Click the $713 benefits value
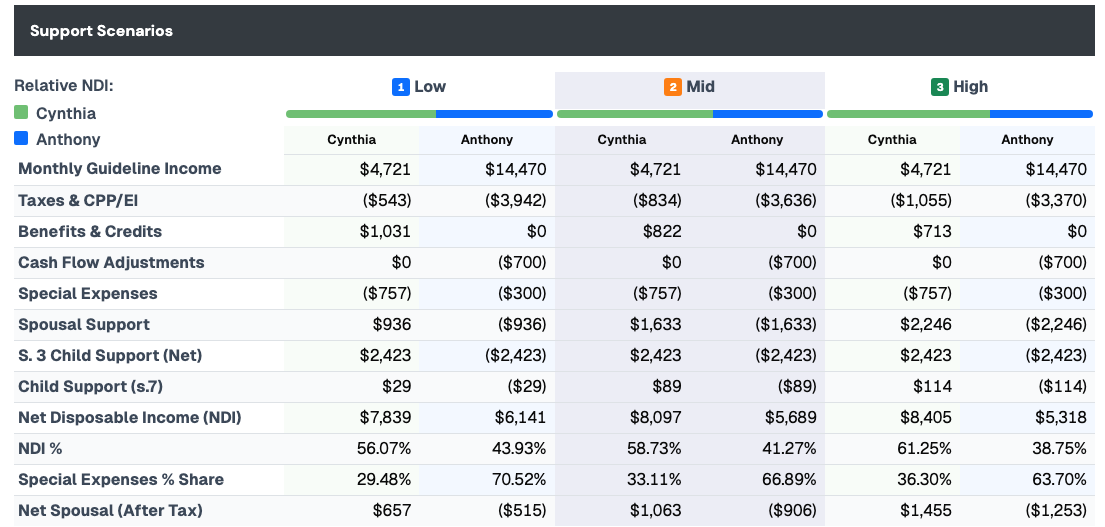 click(x=933, y=232)
